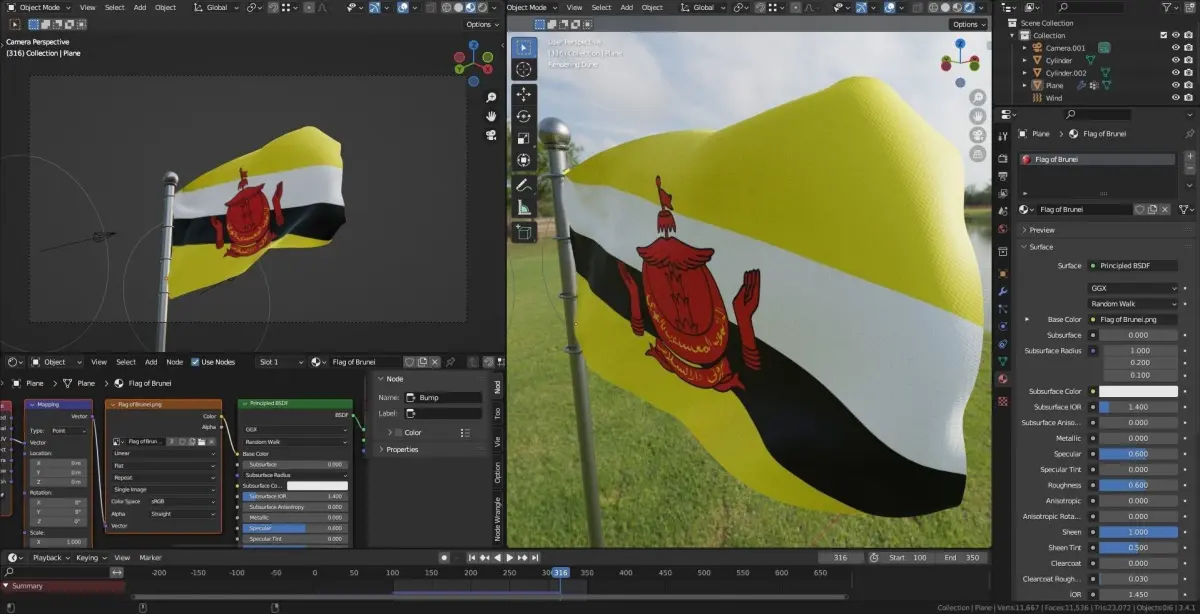This screenshot has height=614, width=1200.
Task: Select Flag of Brunei material slot
Action: click(x=1097, y=159)
